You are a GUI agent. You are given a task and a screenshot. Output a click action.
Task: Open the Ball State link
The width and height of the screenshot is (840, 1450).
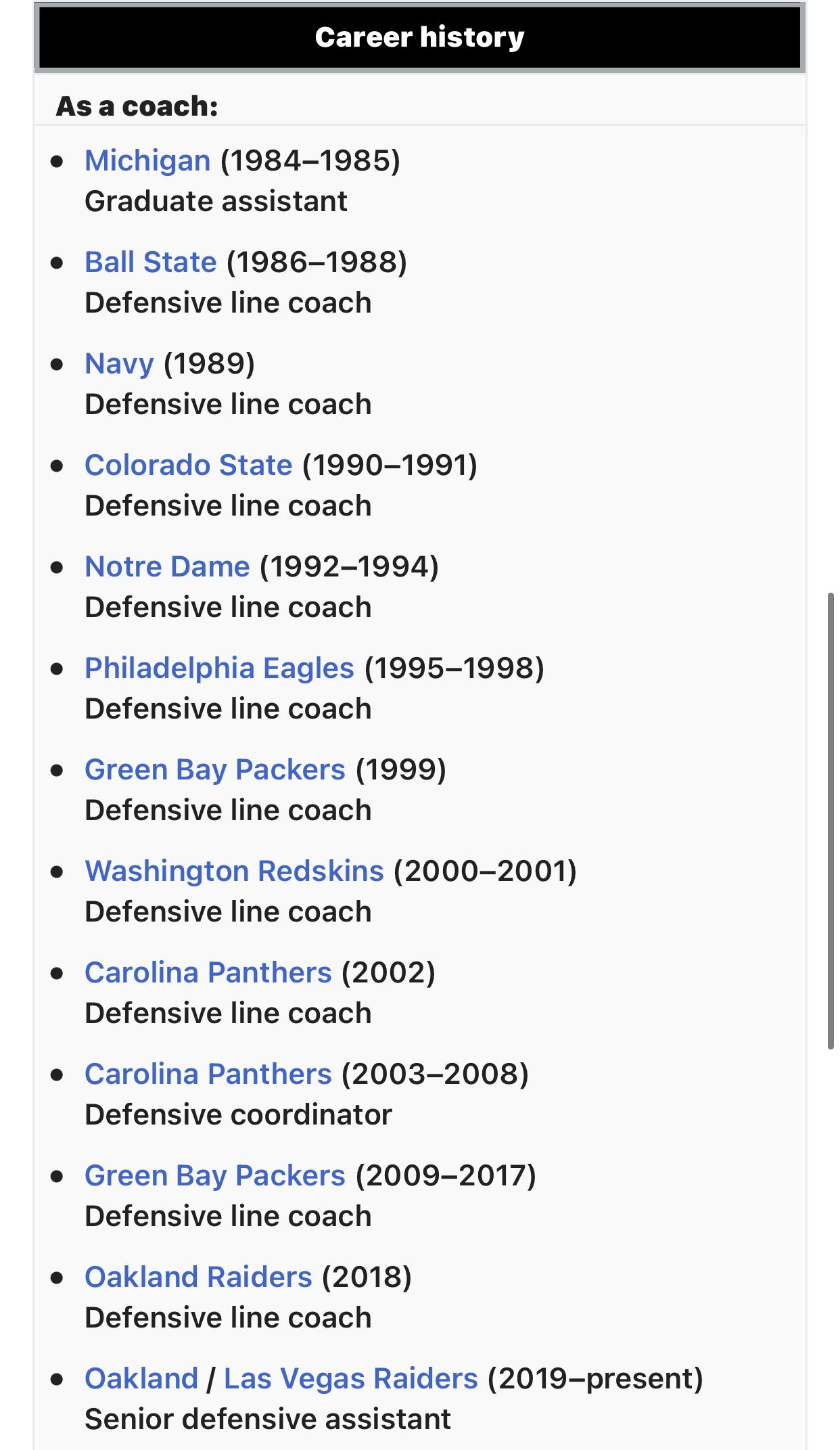pos(151,263)
